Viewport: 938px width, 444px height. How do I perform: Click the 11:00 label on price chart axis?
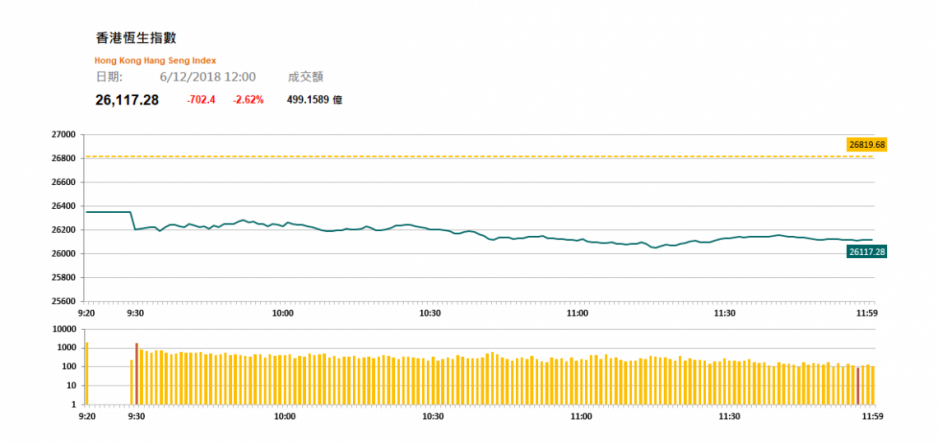[577, 313]
